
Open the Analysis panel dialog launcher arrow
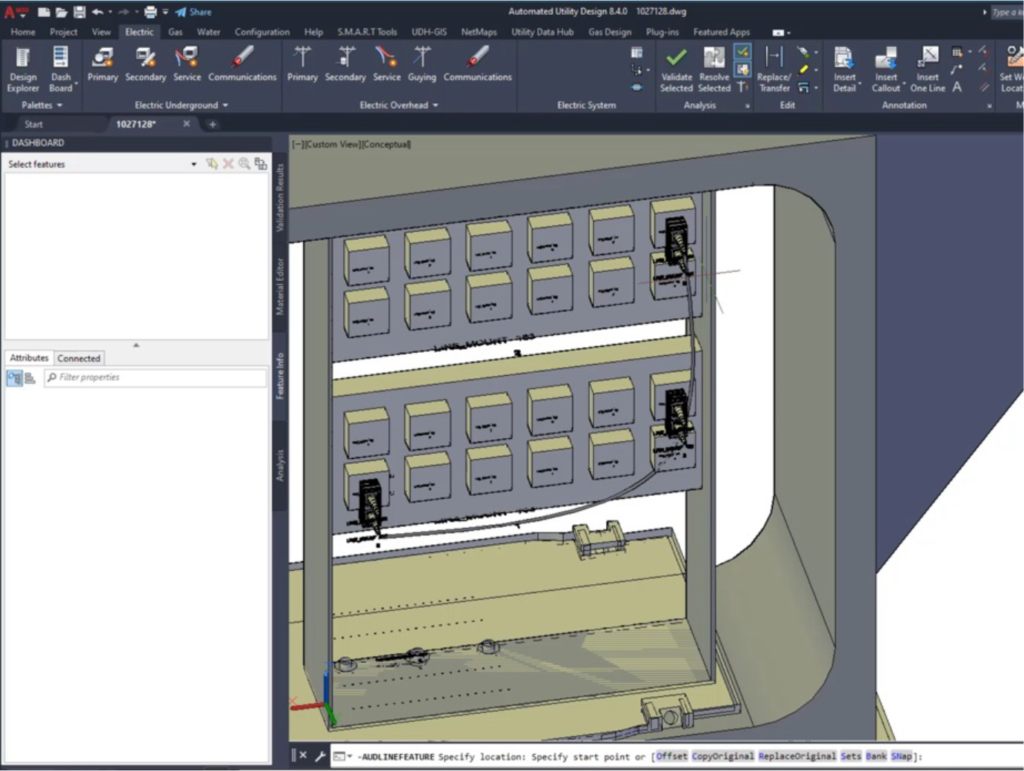(747, 106)
